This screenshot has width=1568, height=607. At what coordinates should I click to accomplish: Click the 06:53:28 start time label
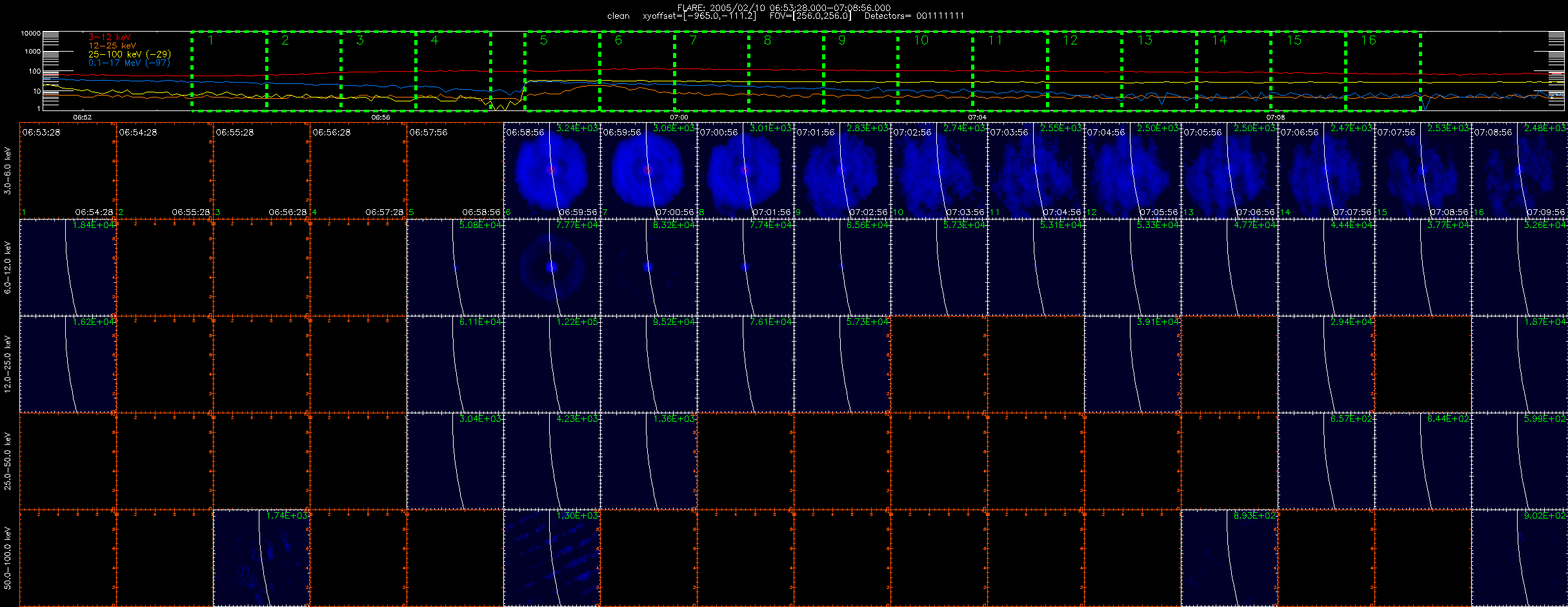pyautogui.click(x=41, y=132)
